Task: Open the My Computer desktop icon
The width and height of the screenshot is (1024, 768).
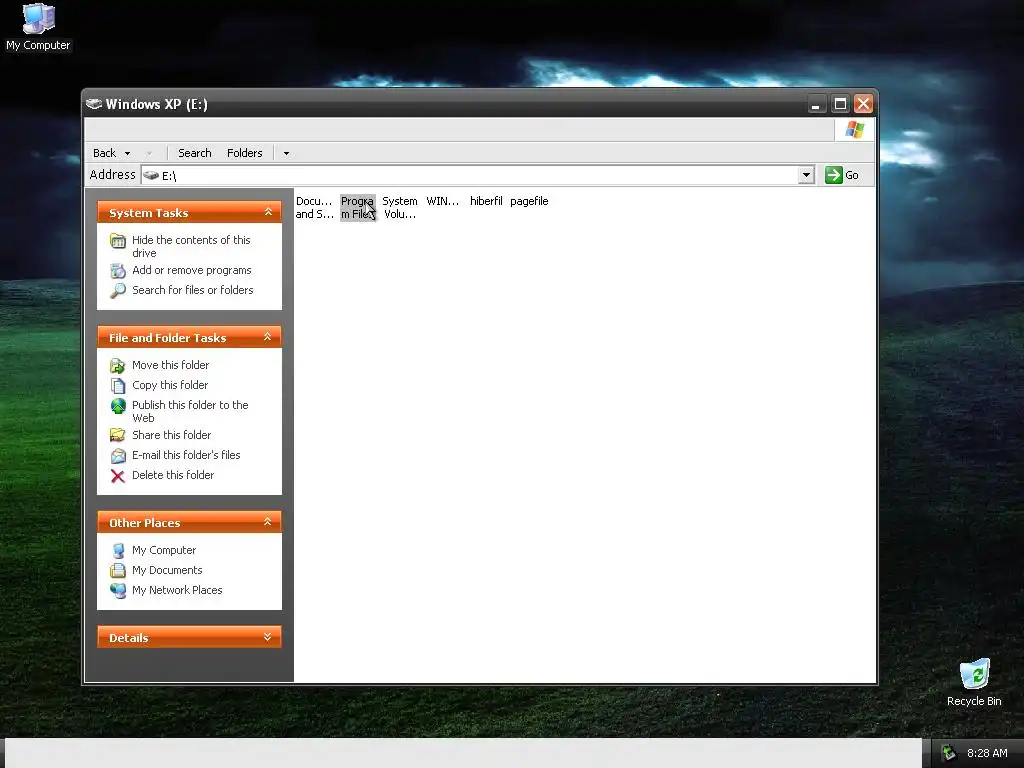Action: (38, 26)
